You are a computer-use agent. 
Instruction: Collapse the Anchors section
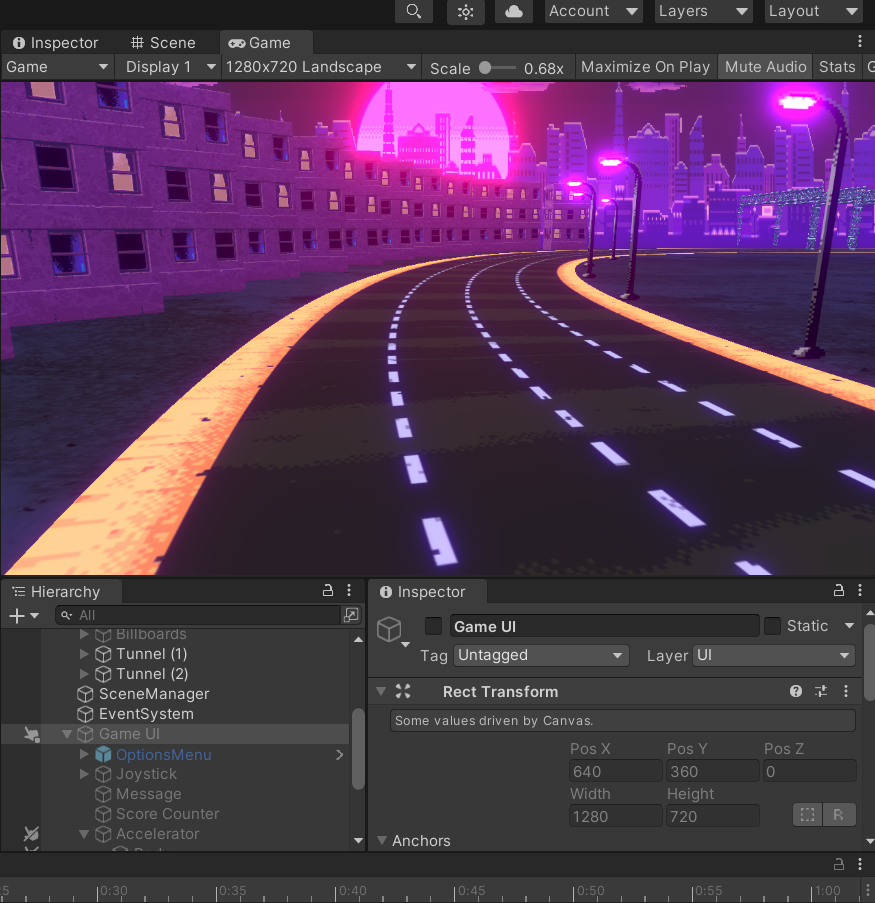click(381, 841)
